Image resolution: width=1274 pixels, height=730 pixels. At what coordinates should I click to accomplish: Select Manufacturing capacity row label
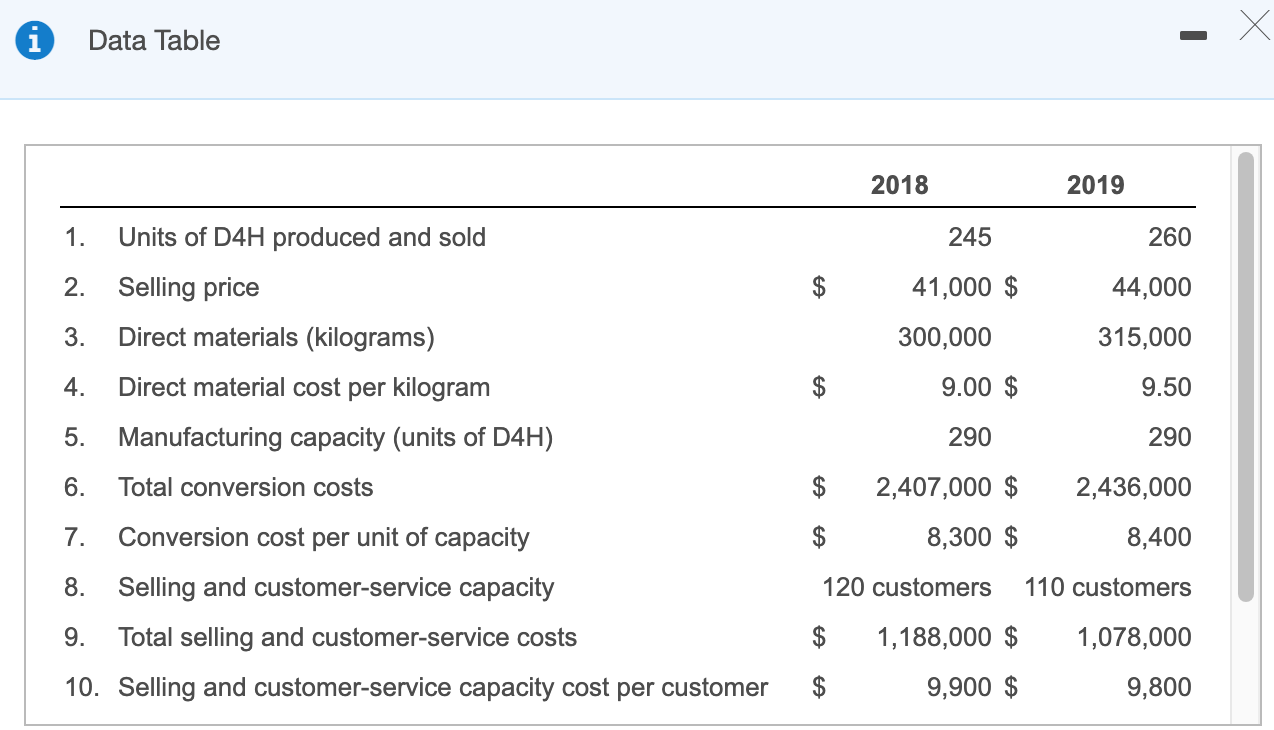336,437
